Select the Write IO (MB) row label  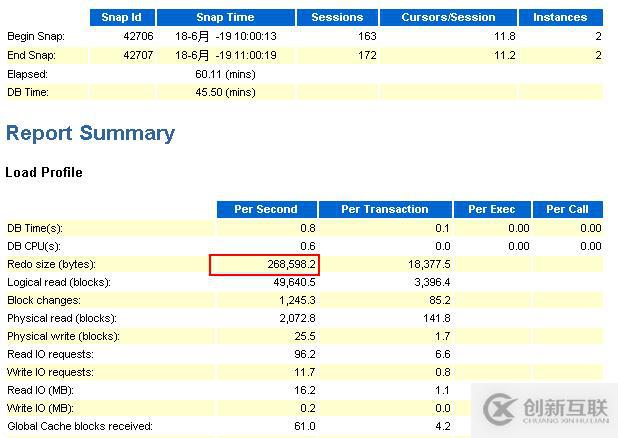click(x=40, y=408)
